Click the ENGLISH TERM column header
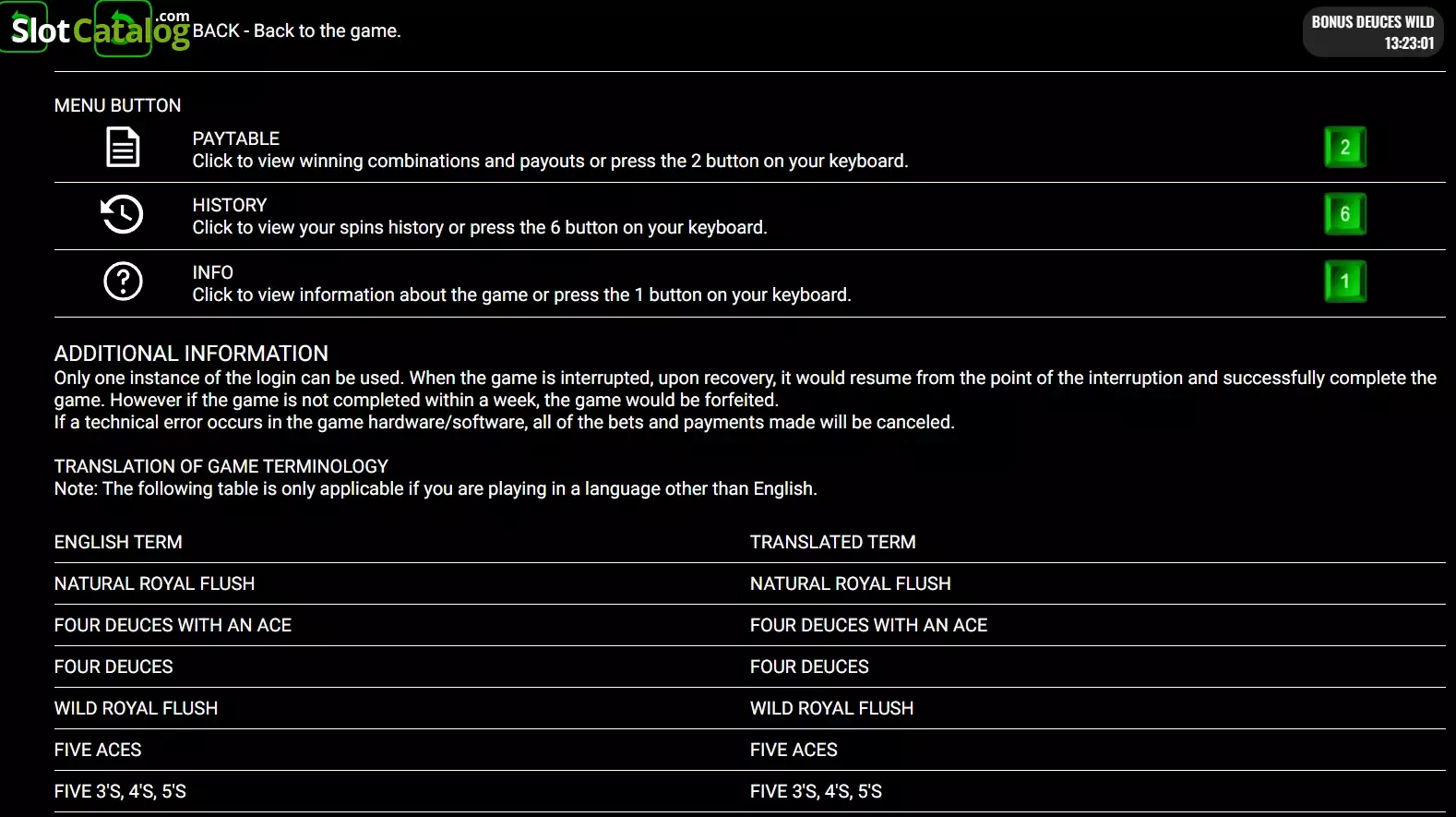 coord(118,542)
